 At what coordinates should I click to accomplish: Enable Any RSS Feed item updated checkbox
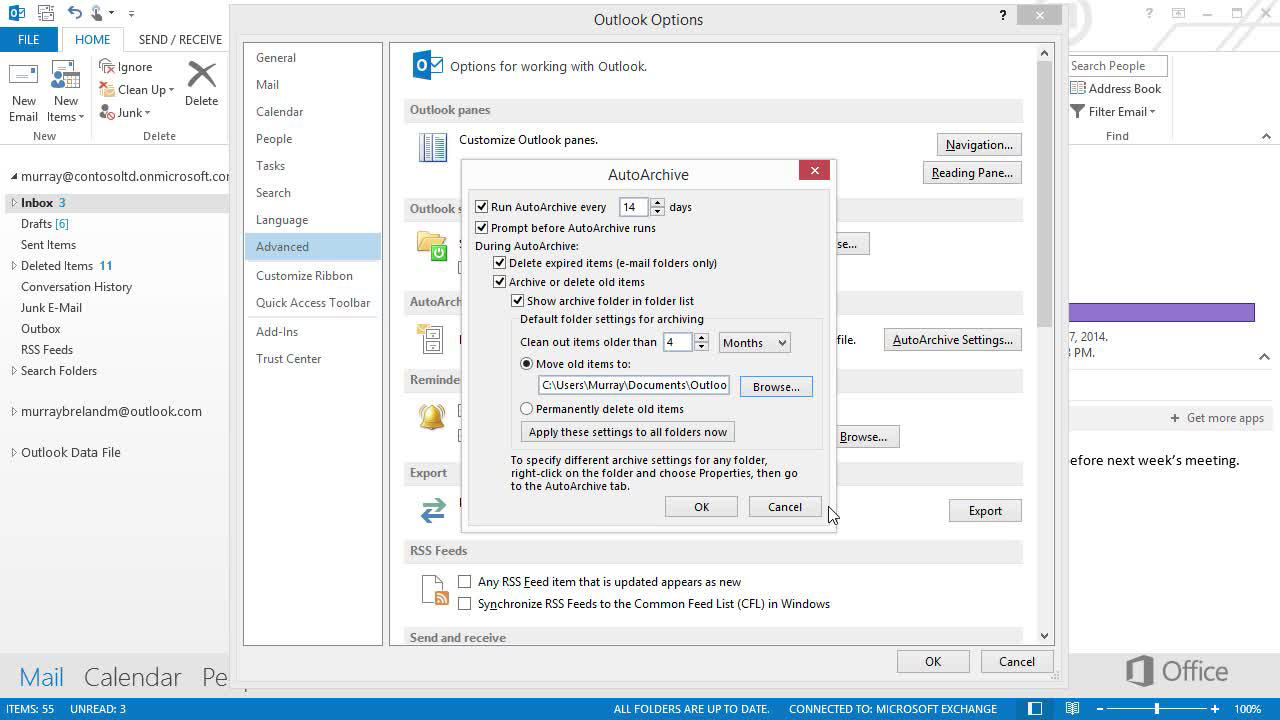pyautogui.click(x=465, y=582)
